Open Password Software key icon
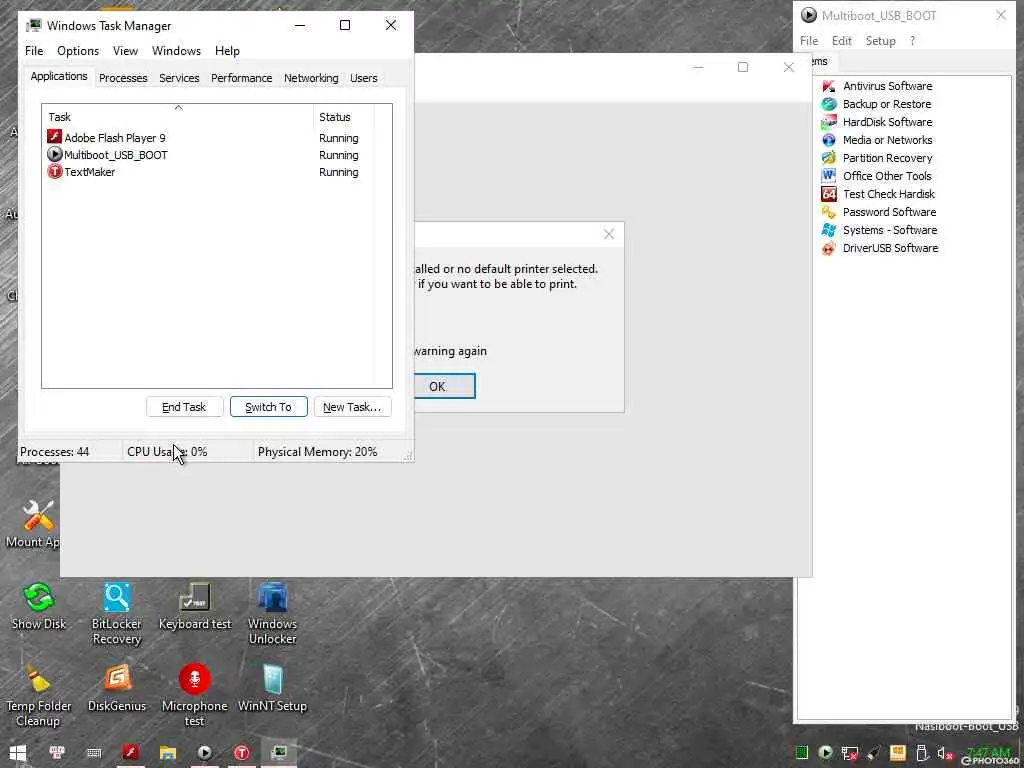 829,212
